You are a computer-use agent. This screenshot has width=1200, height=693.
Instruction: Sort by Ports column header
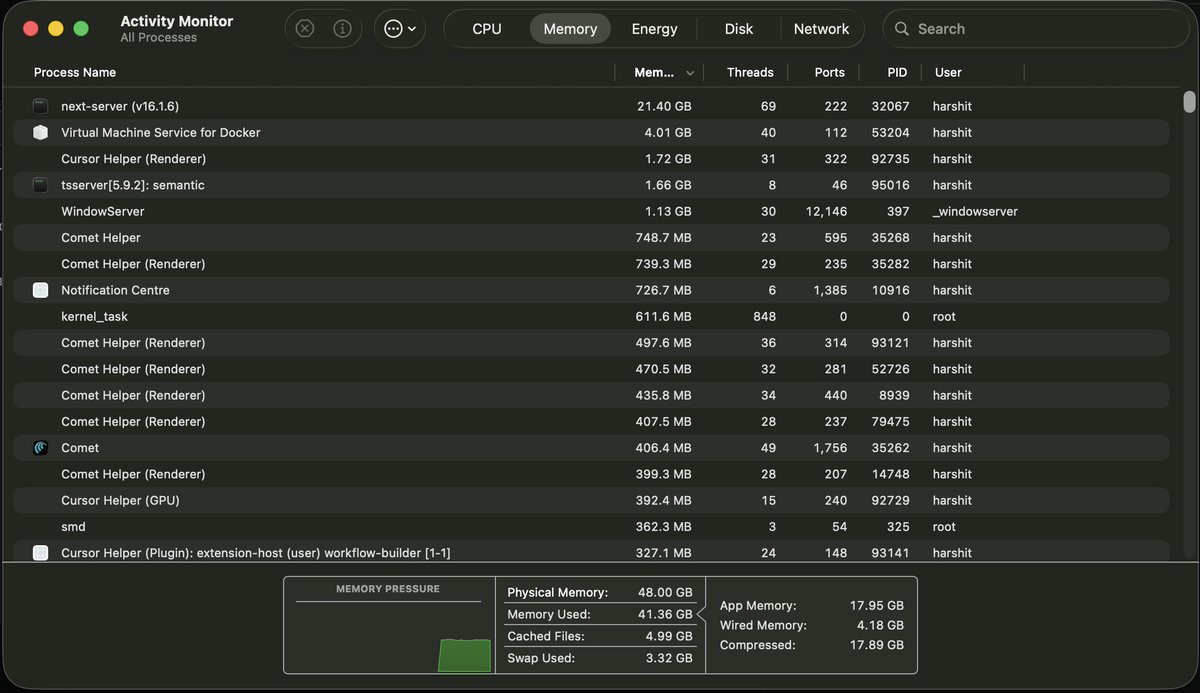pyautogui.click(x=829, y=72)
